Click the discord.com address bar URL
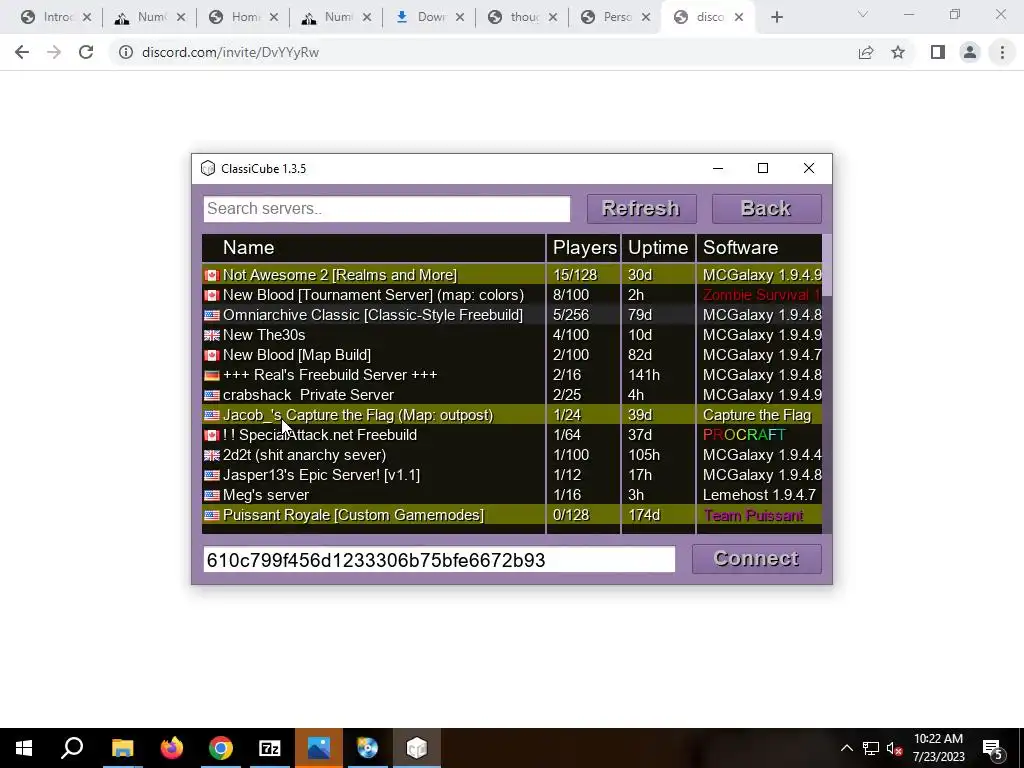The image size is (1024, 768). coord(230,52)
